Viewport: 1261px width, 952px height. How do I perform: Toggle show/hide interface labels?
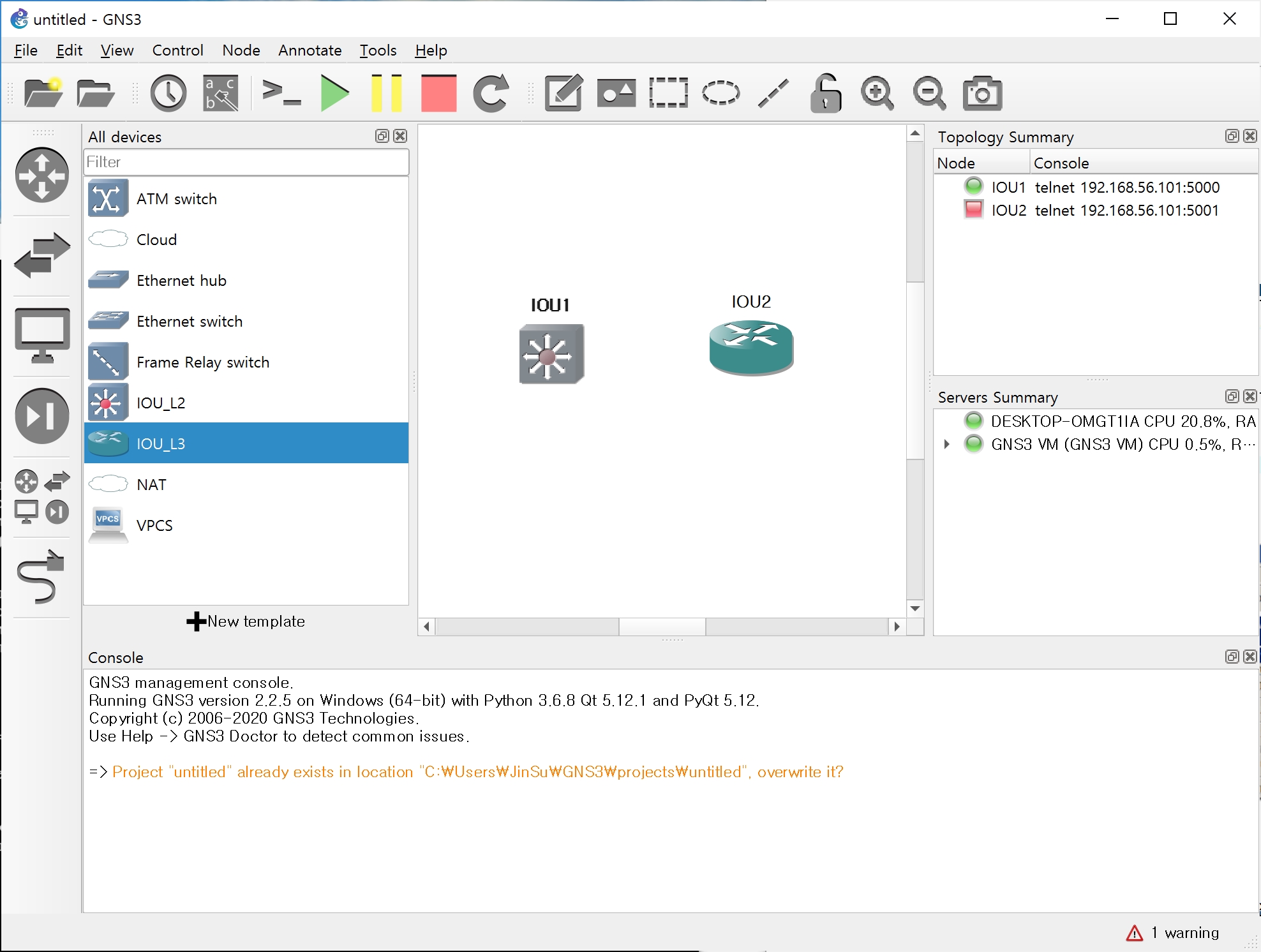(221, 94)
